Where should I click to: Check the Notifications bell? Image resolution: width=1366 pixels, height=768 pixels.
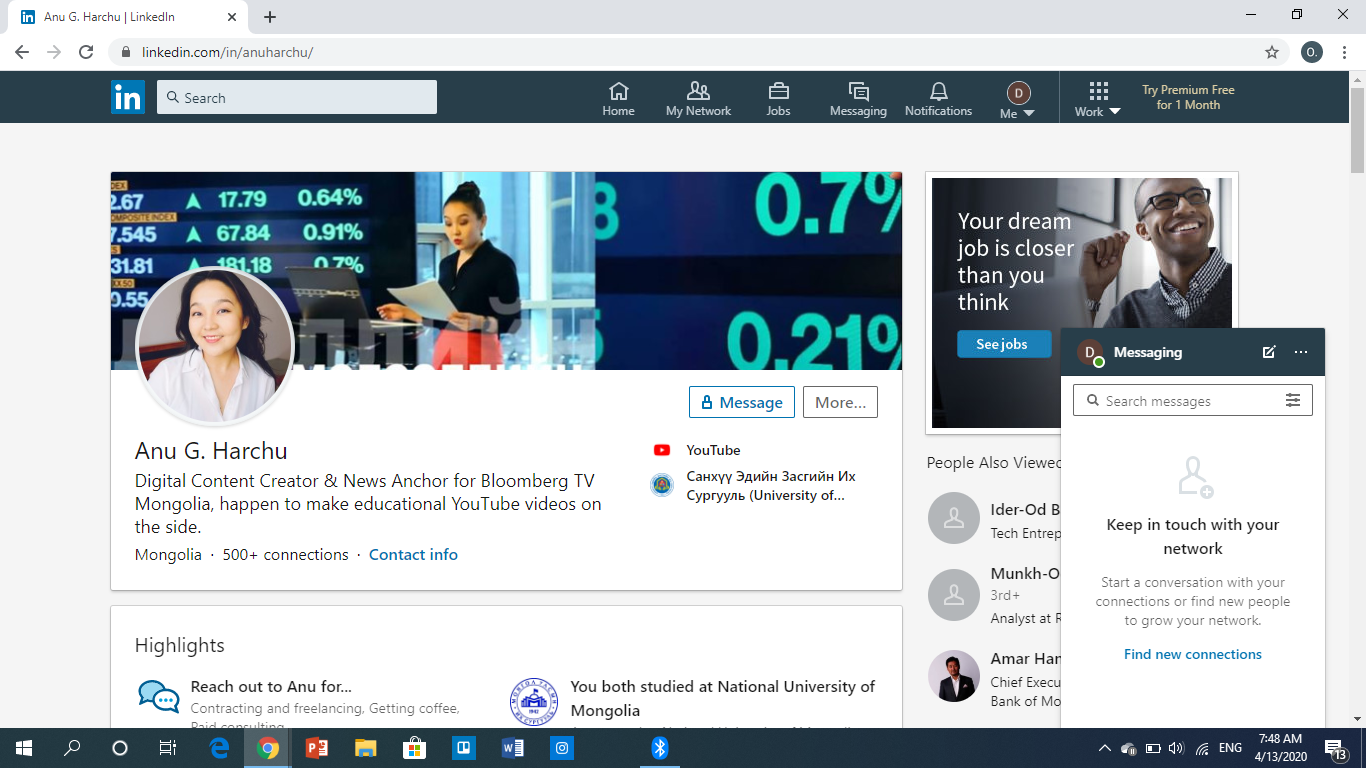(938, 99)
